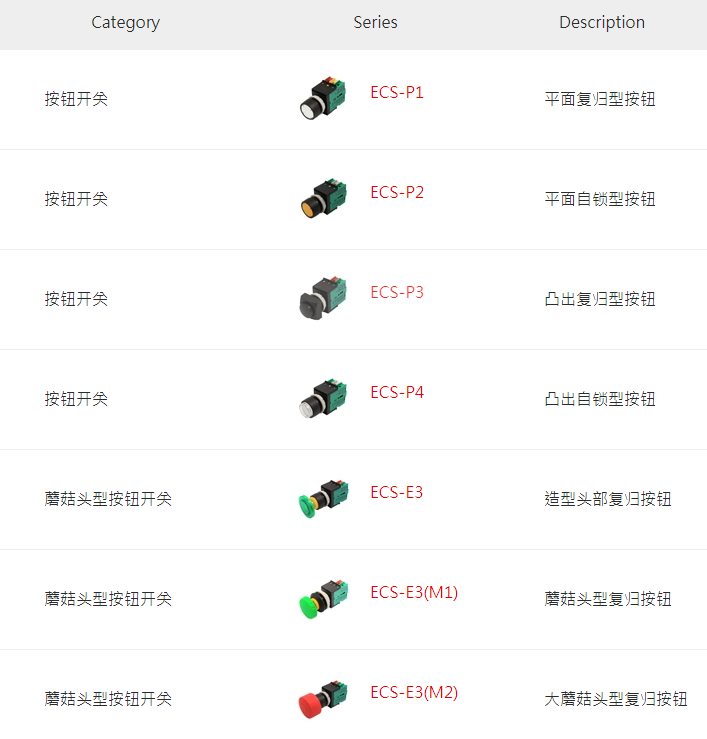Open the ECS-P2 series link
The height and width of the screenshot is (739, 707).
[x=397, y=192]
